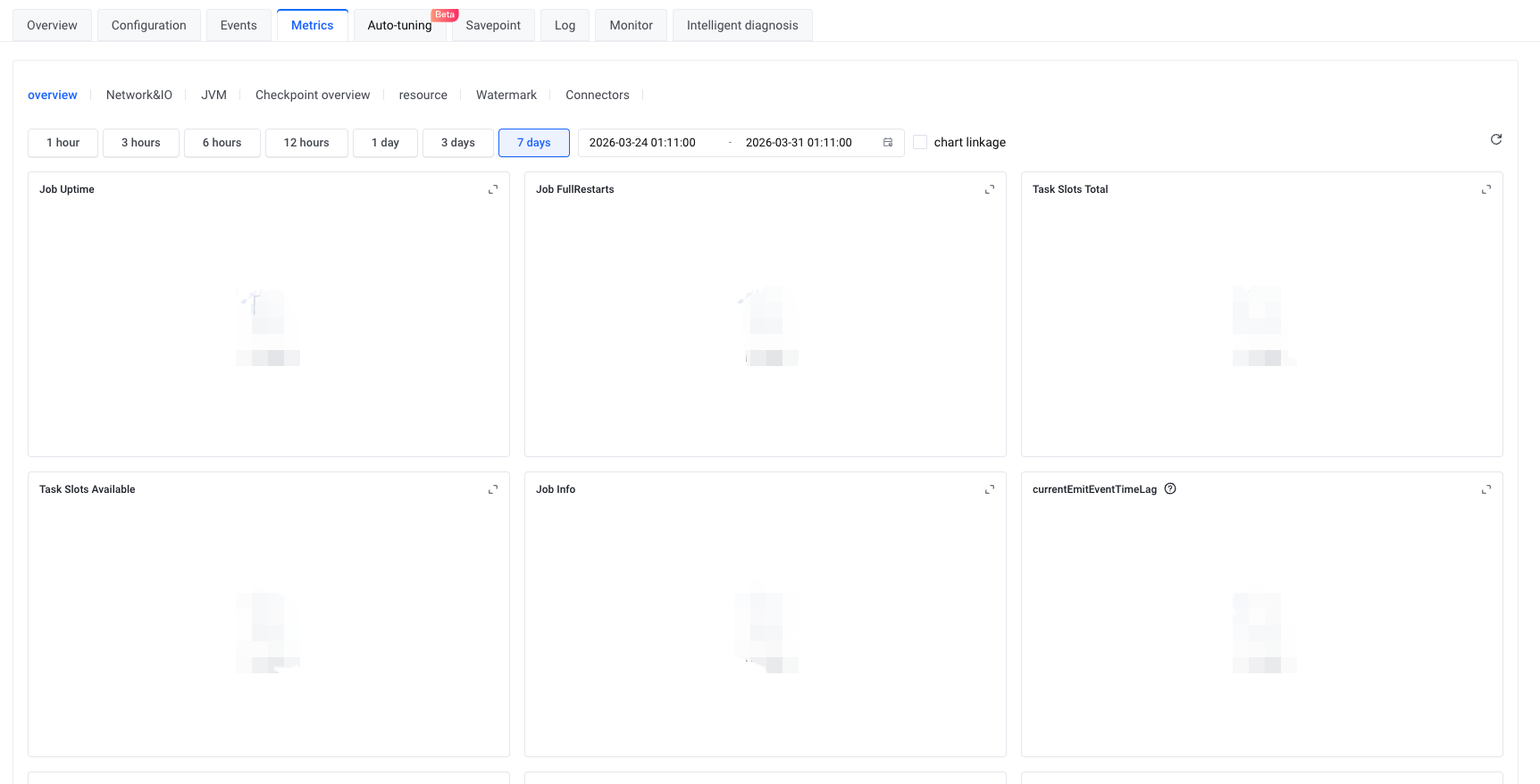Select the overview metrics sub-tab

(x=53, y=95)
